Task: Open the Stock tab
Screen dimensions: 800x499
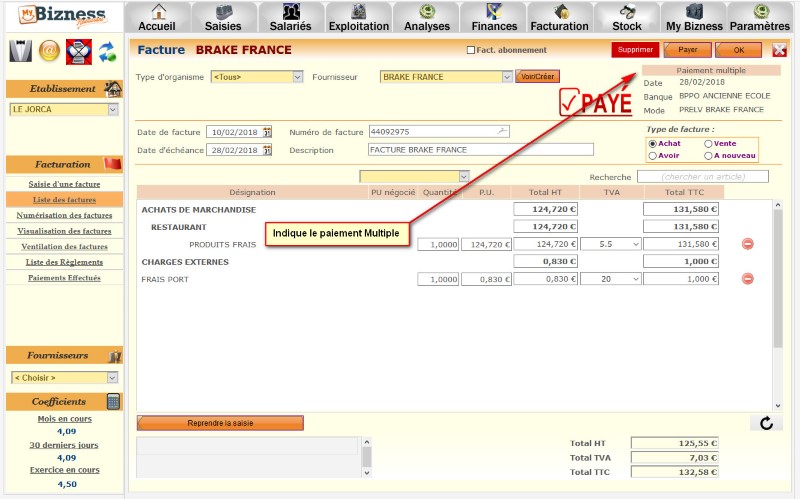Action: click(x=627, y=17)
